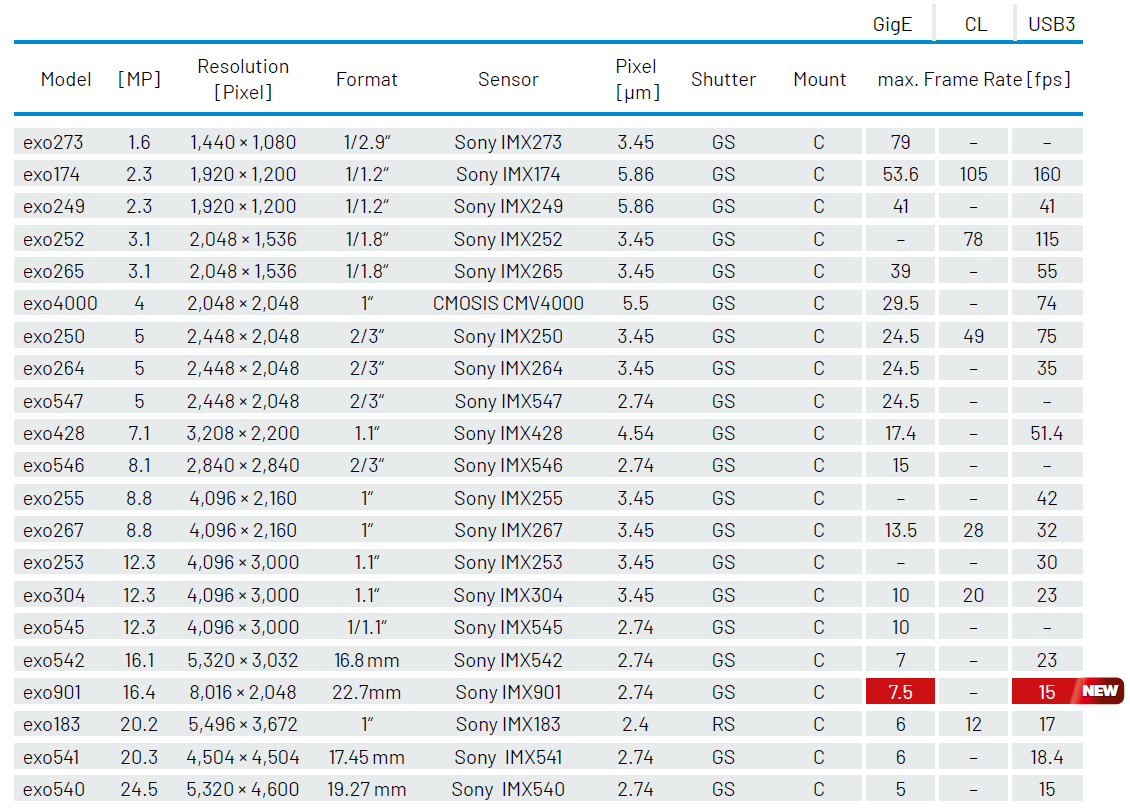Viewport: 1130px width, 812px height.
Task: Select the exo542 model name
Action: coord(53,660)
